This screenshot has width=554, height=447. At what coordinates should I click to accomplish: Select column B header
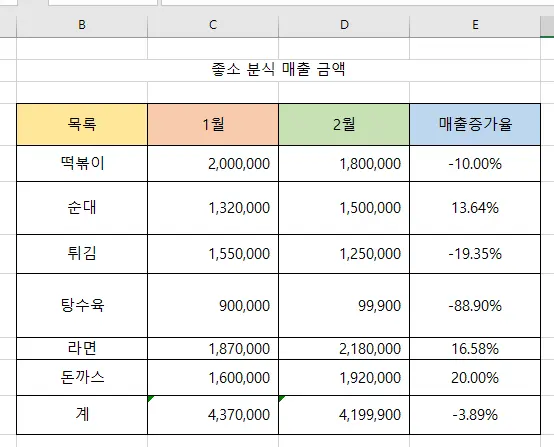click(x=82, y=25)
